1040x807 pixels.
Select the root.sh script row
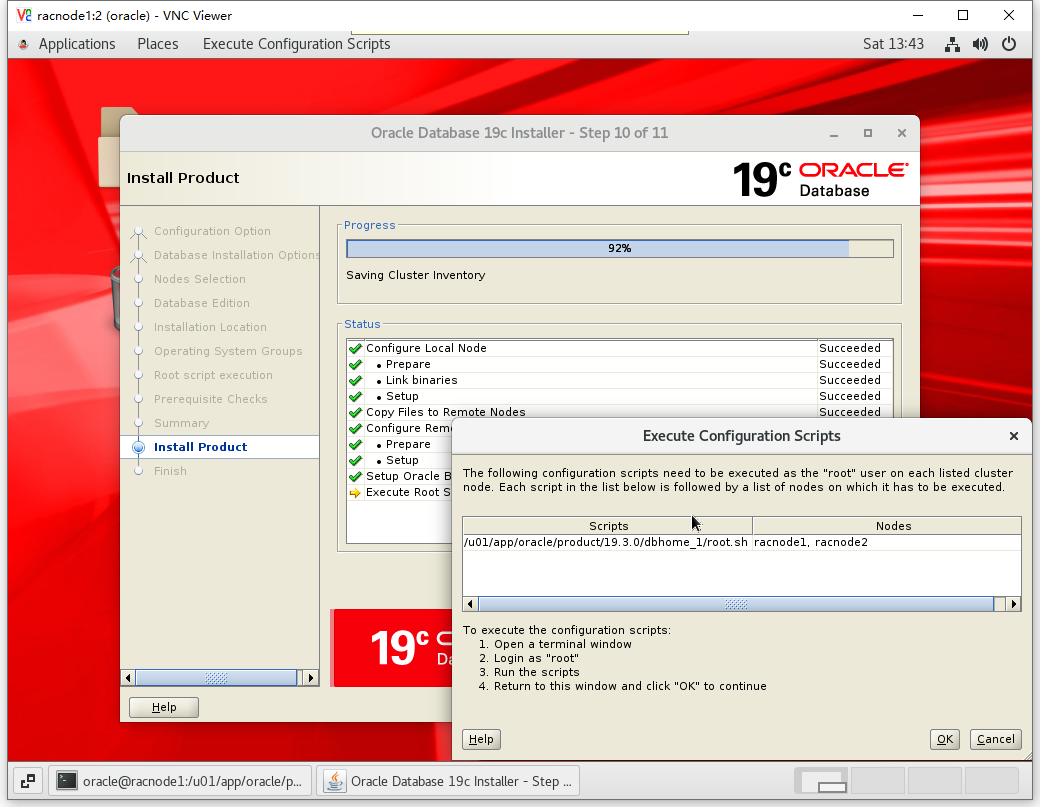[606, 542]
